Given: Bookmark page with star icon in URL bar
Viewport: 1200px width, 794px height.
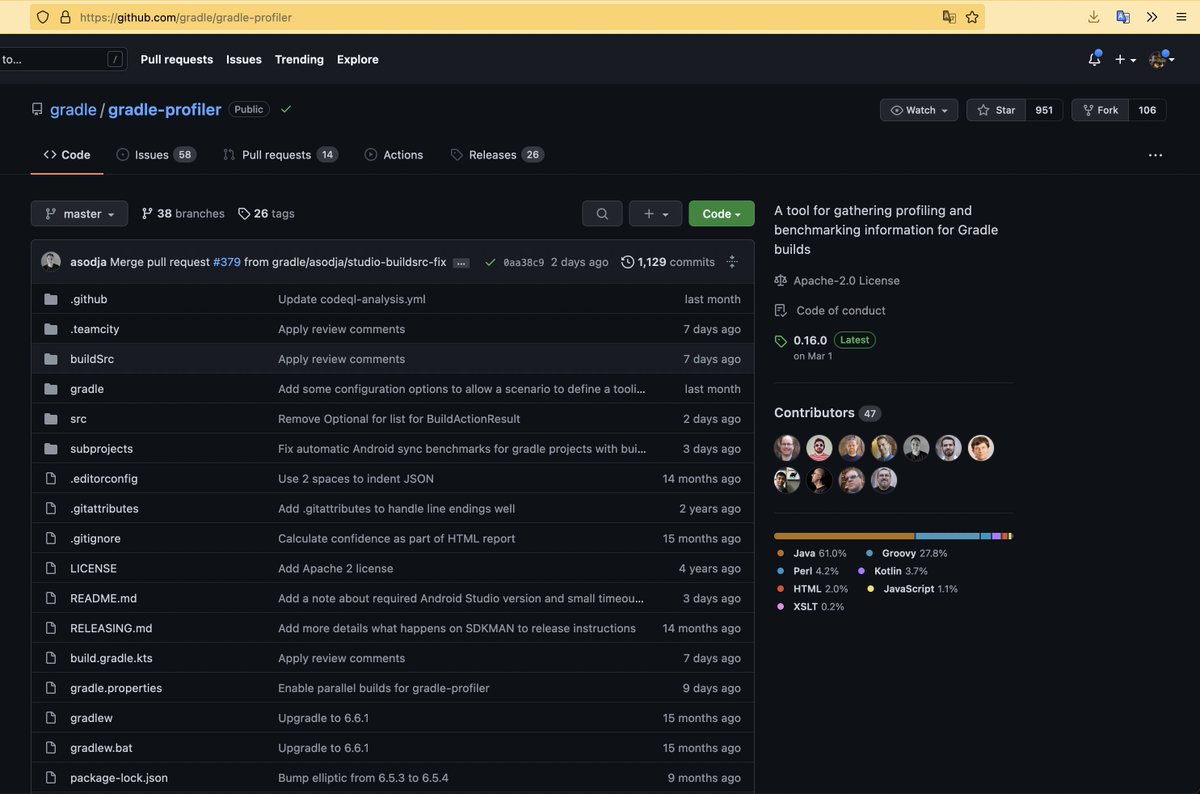Looking at the screenshot, I should [x=972, y=17].
